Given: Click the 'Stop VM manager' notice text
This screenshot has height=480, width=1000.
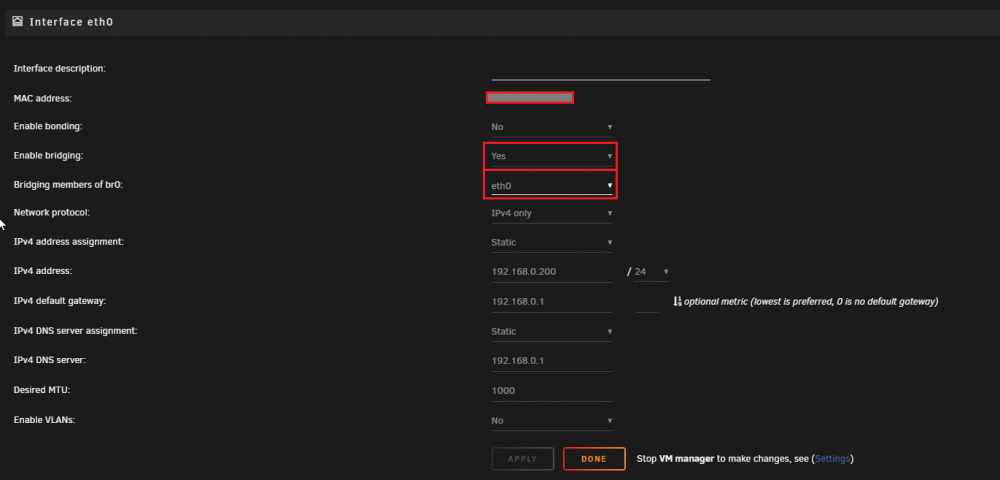Looking at the screenshot, I should tap(745, 458).
